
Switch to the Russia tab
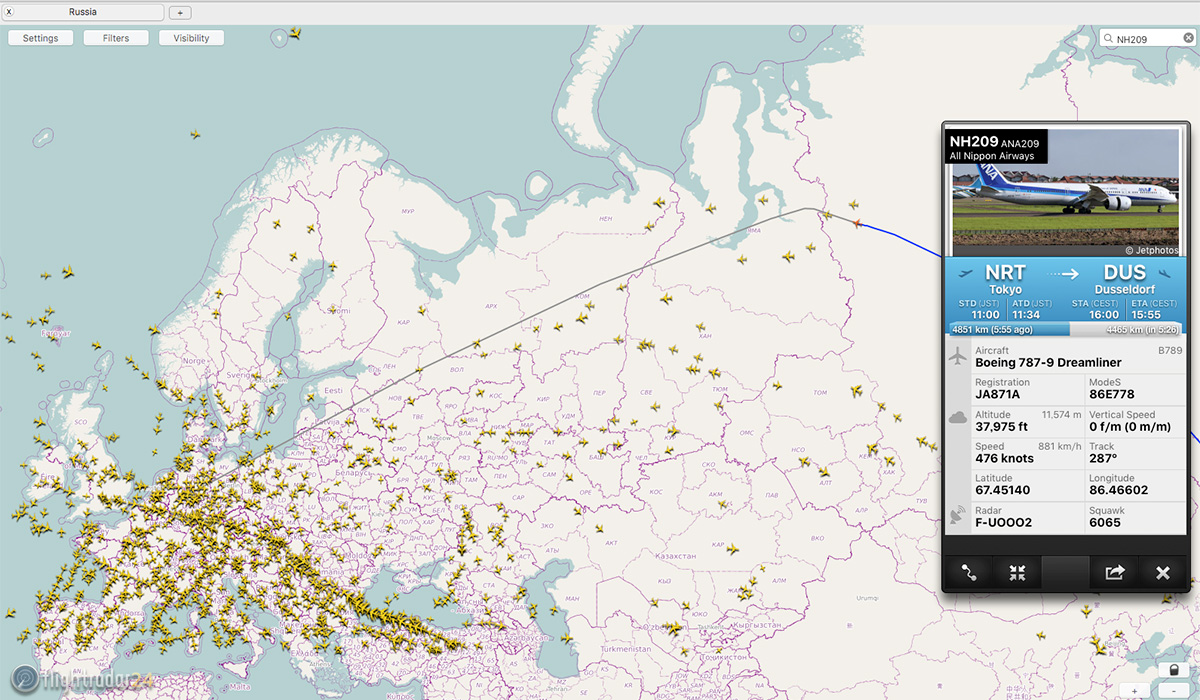tap(83, 12)
